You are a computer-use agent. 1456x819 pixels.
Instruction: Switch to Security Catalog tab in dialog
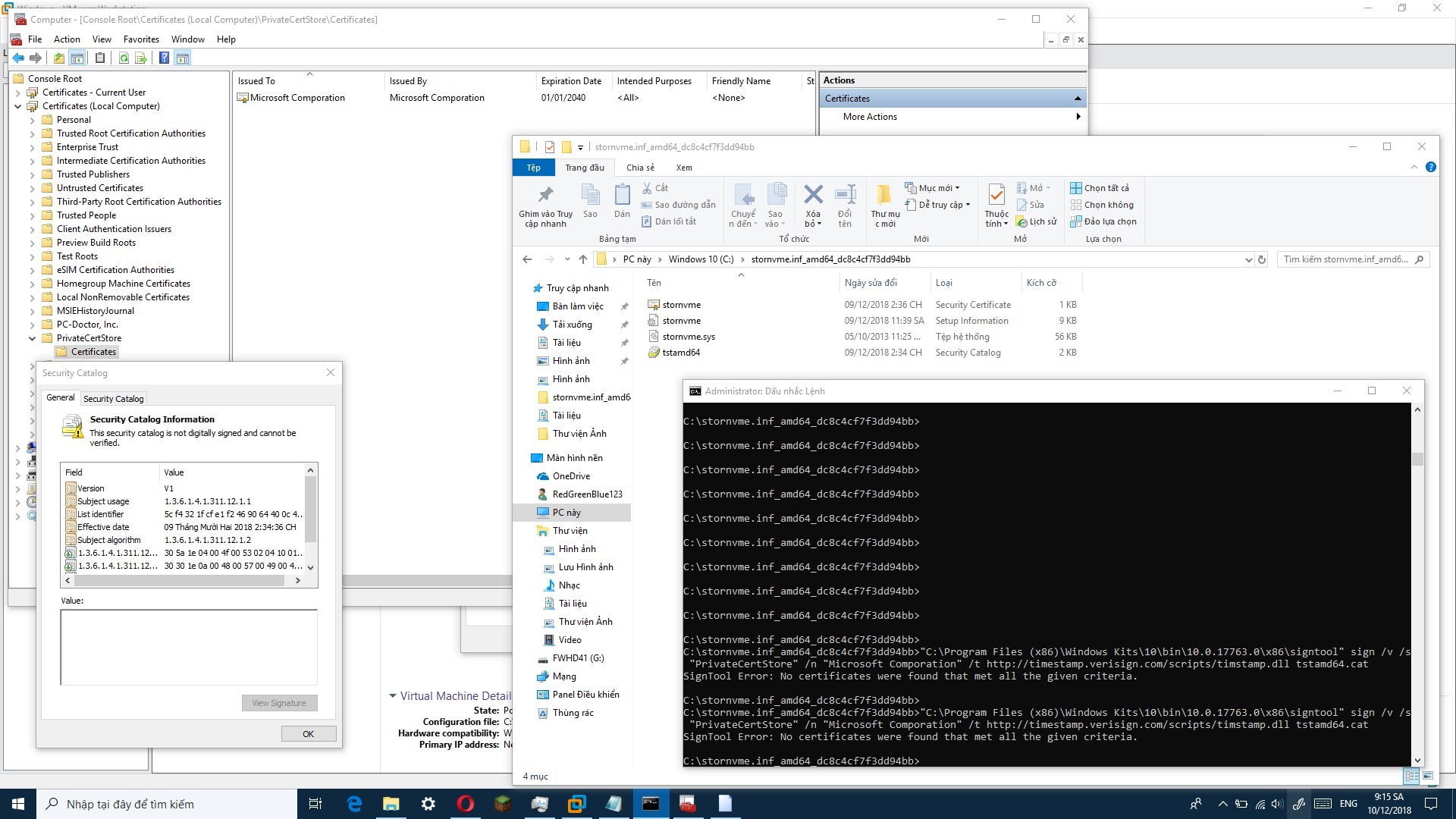click(113, 399)
